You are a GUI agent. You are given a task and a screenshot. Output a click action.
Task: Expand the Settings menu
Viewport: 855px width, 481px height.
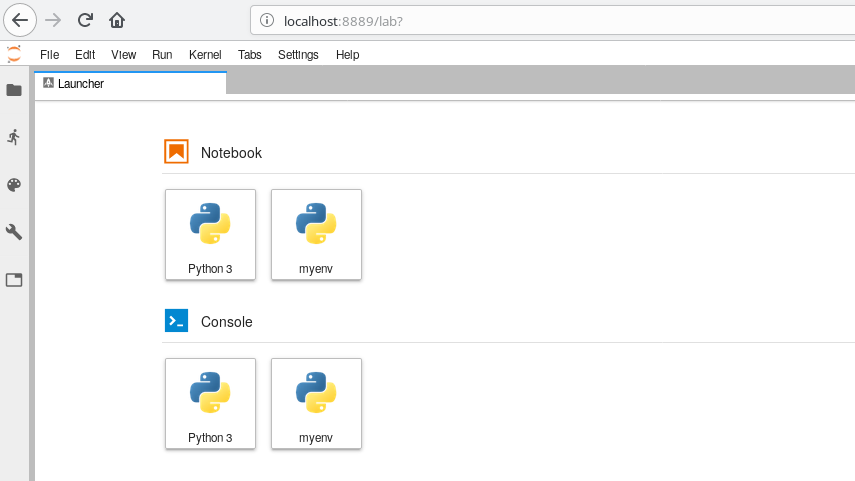click(298, 55)
